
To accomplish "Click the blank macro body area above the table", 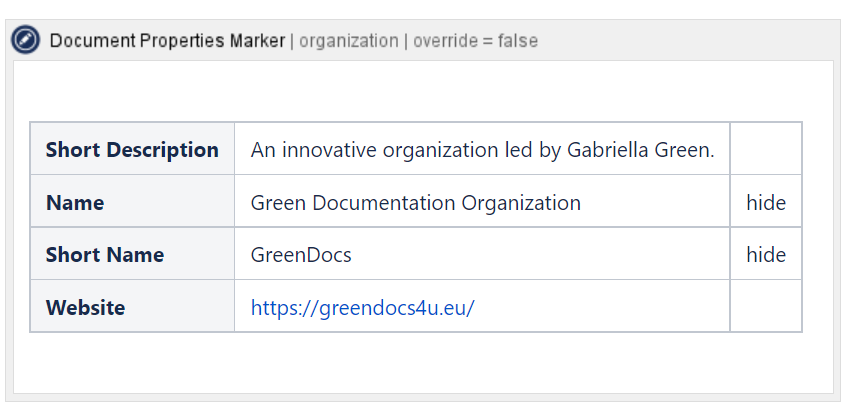I will 420,92.
